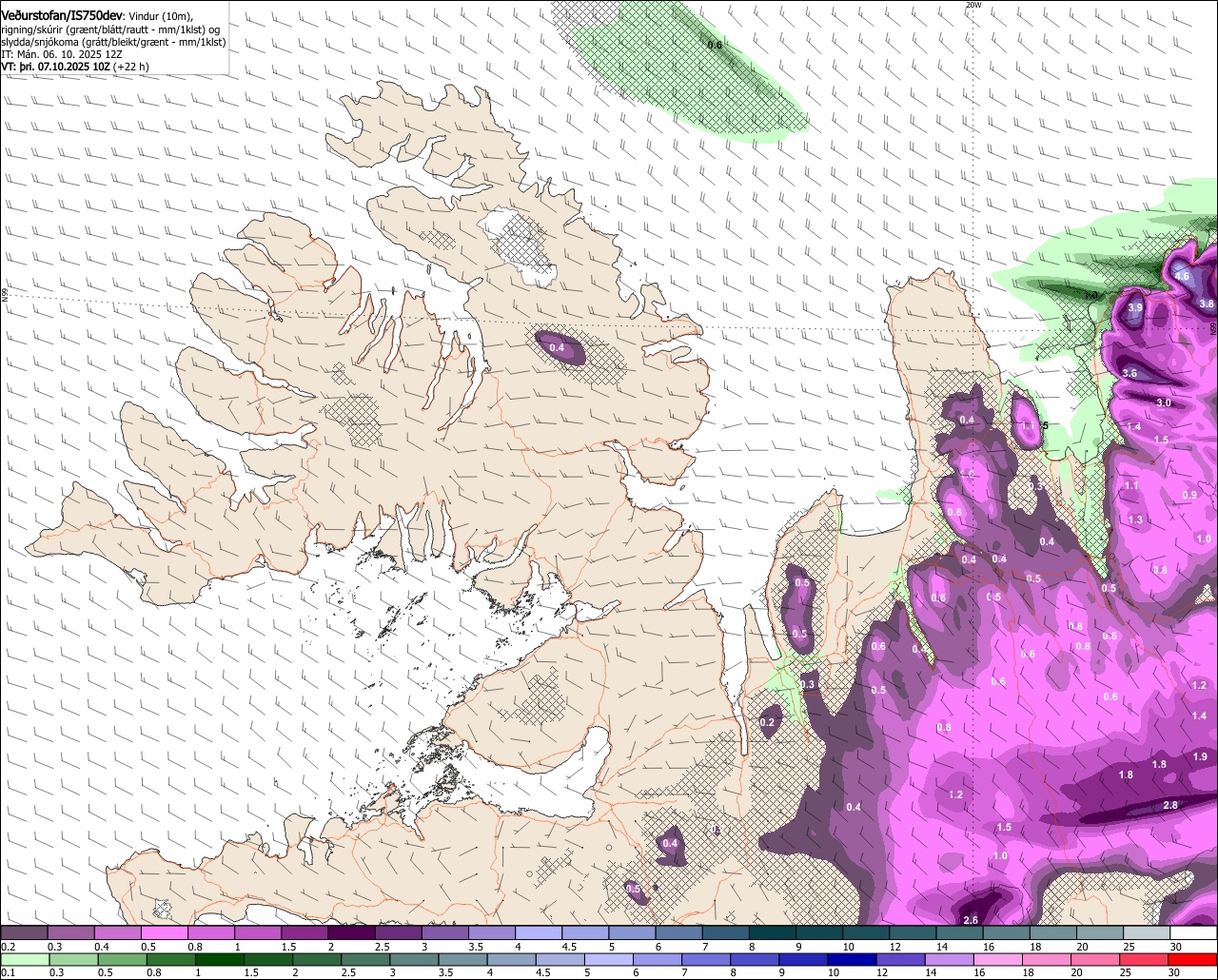Click the 0.2 value on the map
Image resolution: width=1218 pixels, height=980 pixels.
[x=768, y=723]
